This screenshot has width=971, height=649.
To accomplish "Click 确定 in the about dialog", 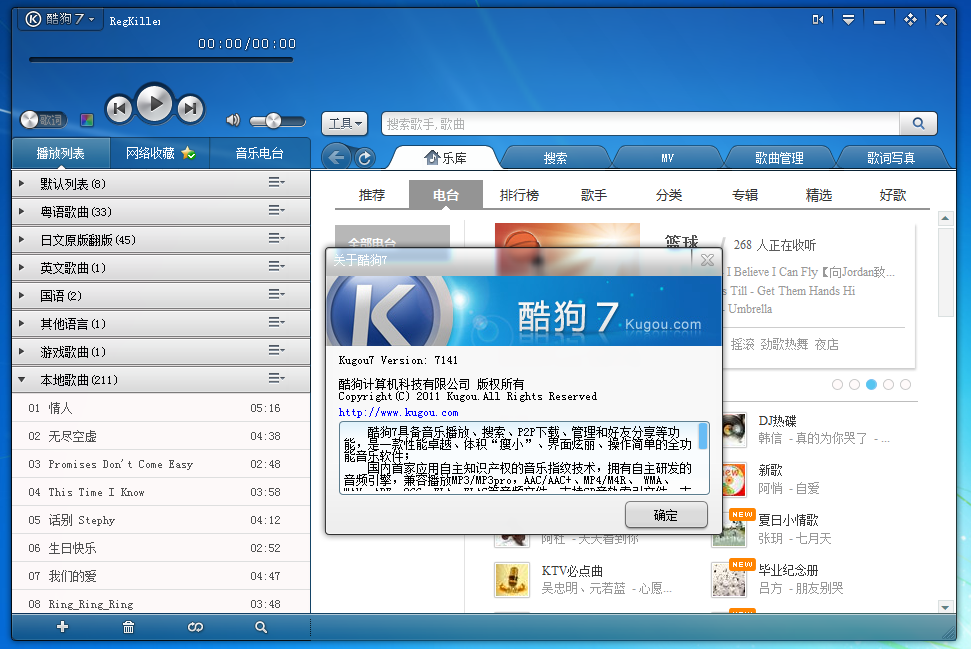I will pos(666,515).
